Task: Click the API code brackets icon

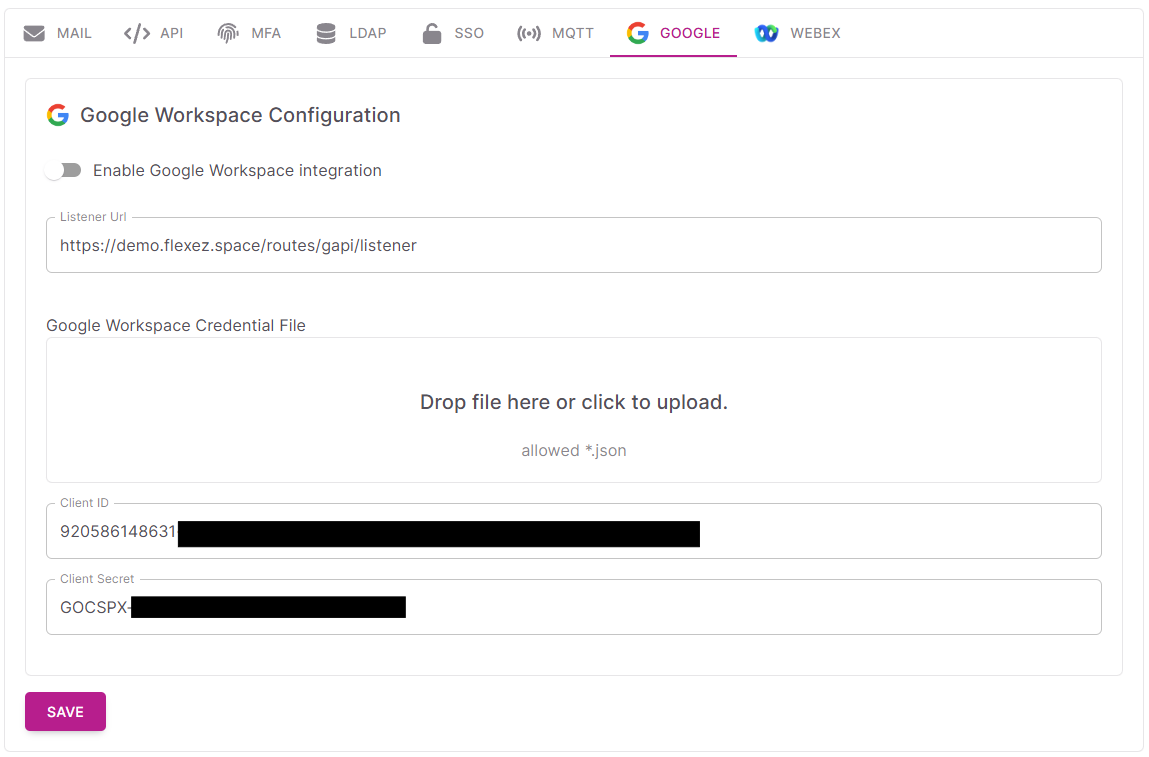Action: click(x=137, y=34)
